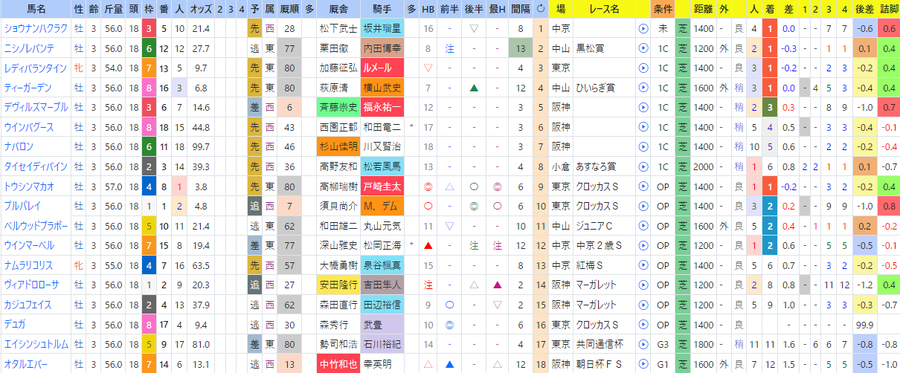Play race video for ショウナンハクラク row
The height and width of the screenshot is (373, 900).
click(643, 28)
